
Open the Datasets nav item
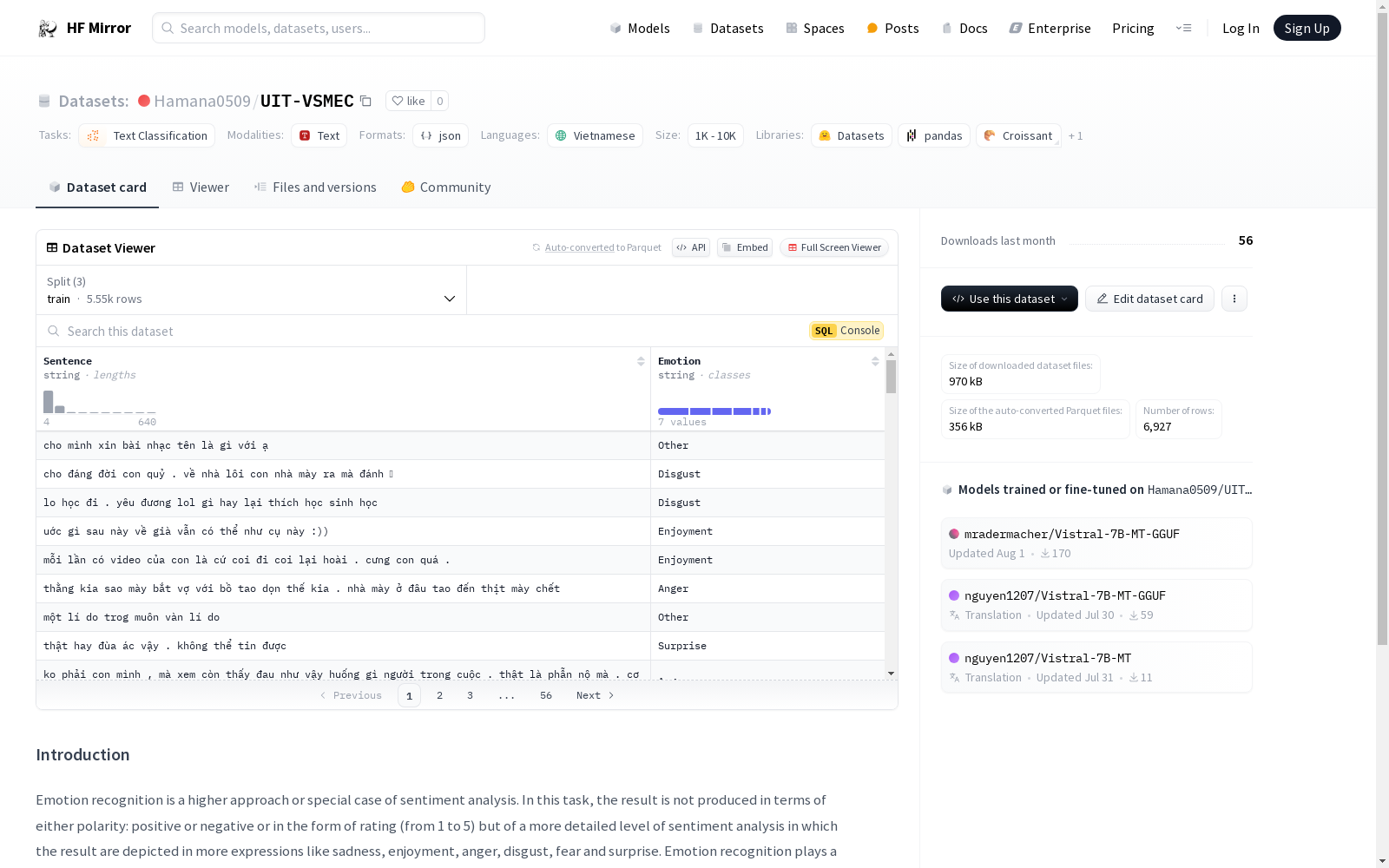pos(727,29)
